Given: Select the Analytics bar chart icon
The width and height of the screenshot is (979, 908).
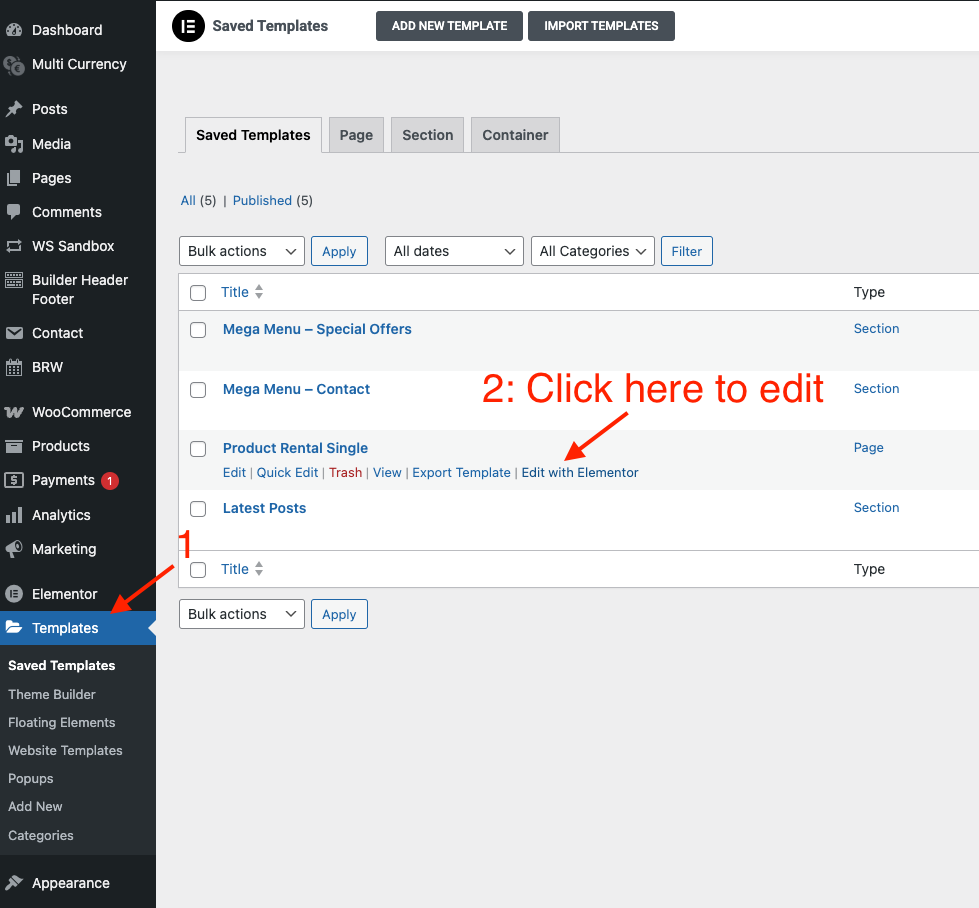Looking at the screenshot, I should (x=14, y=515).
